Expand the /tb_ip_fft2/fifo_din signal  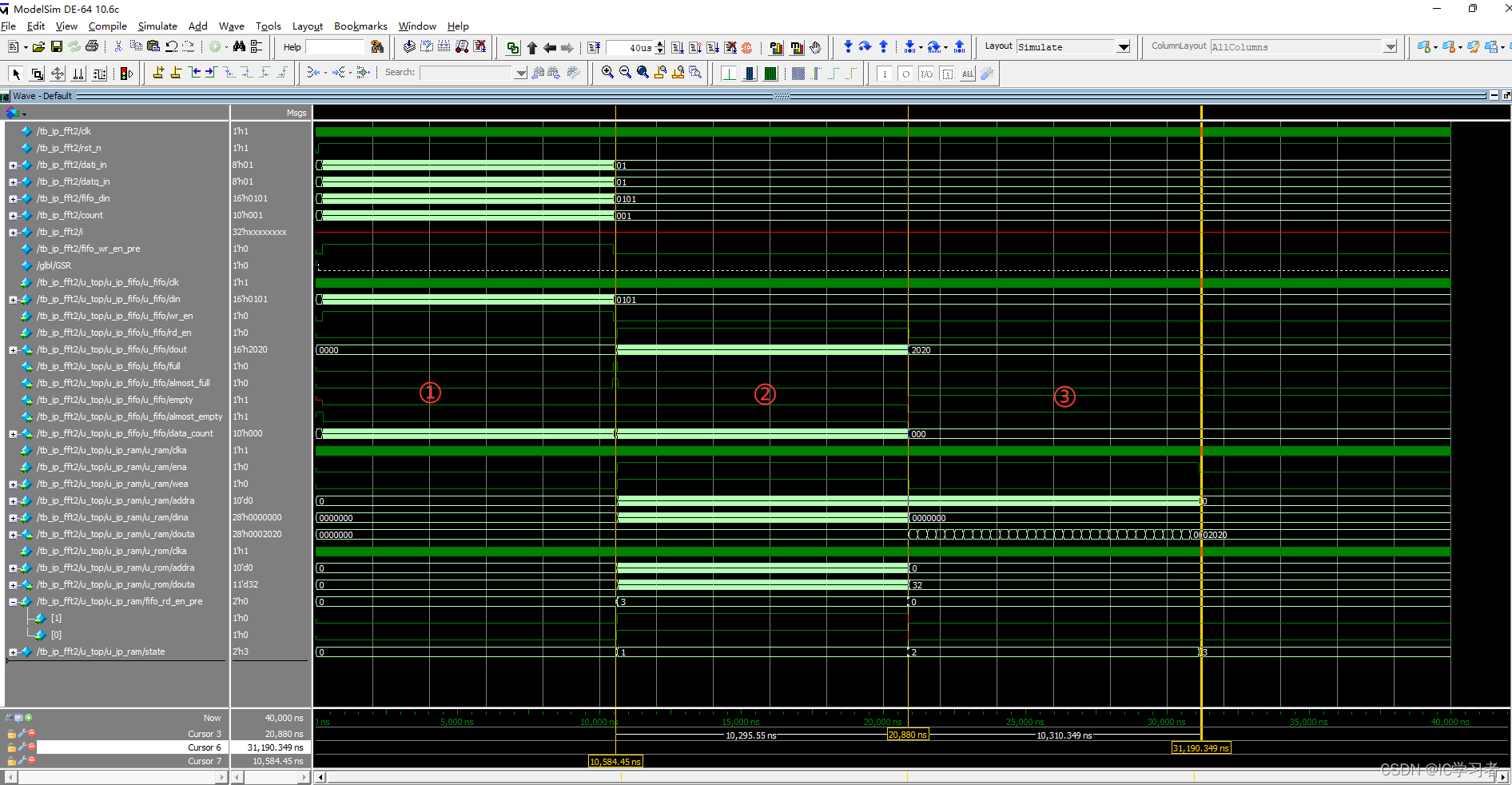tap(13, 199)
